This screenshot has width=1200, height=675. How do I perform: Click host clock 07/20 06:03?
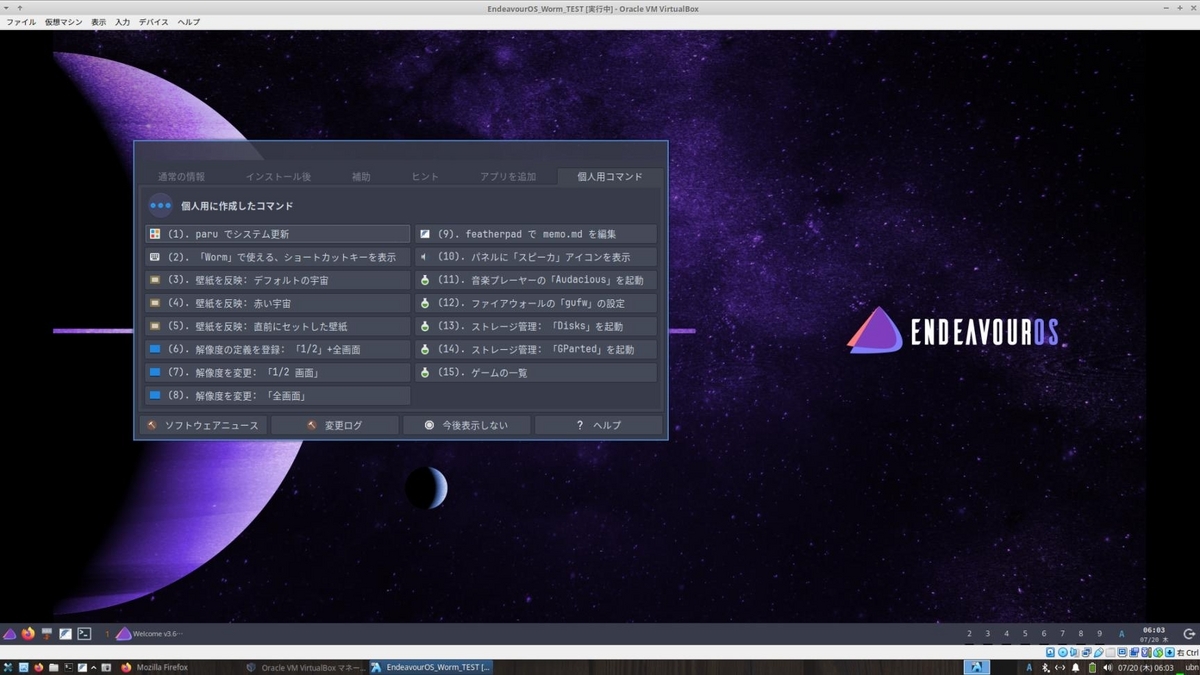pyautogui.click(x=1146, y=667)
